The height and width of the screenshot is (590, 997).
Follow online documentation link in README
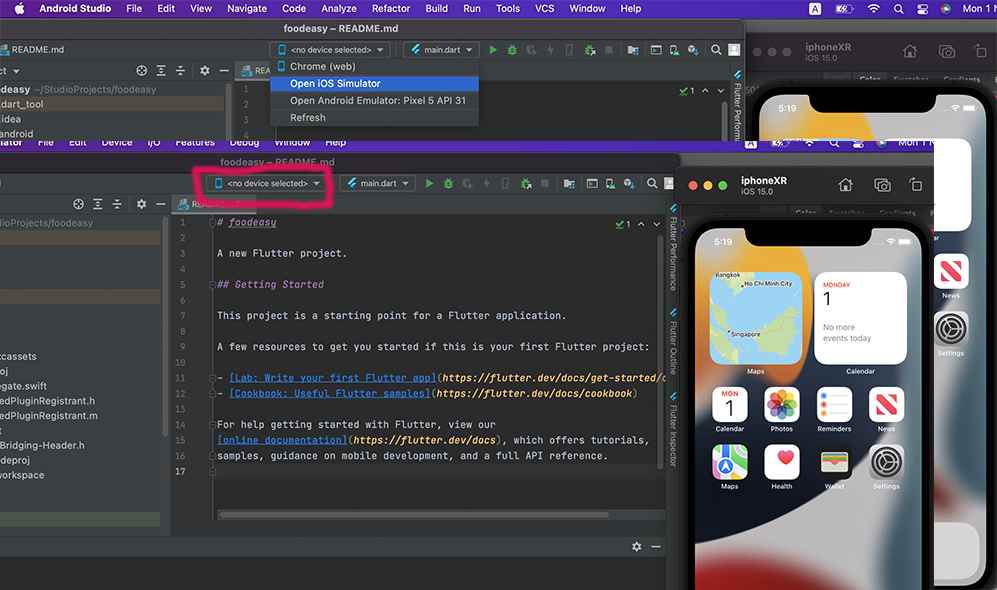(282, 440)
